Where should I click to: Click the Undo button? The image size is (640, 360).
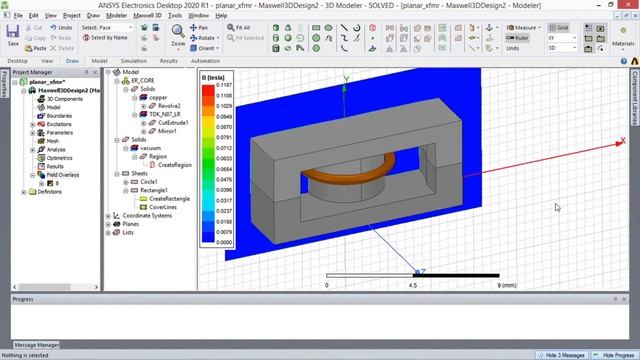61,27
